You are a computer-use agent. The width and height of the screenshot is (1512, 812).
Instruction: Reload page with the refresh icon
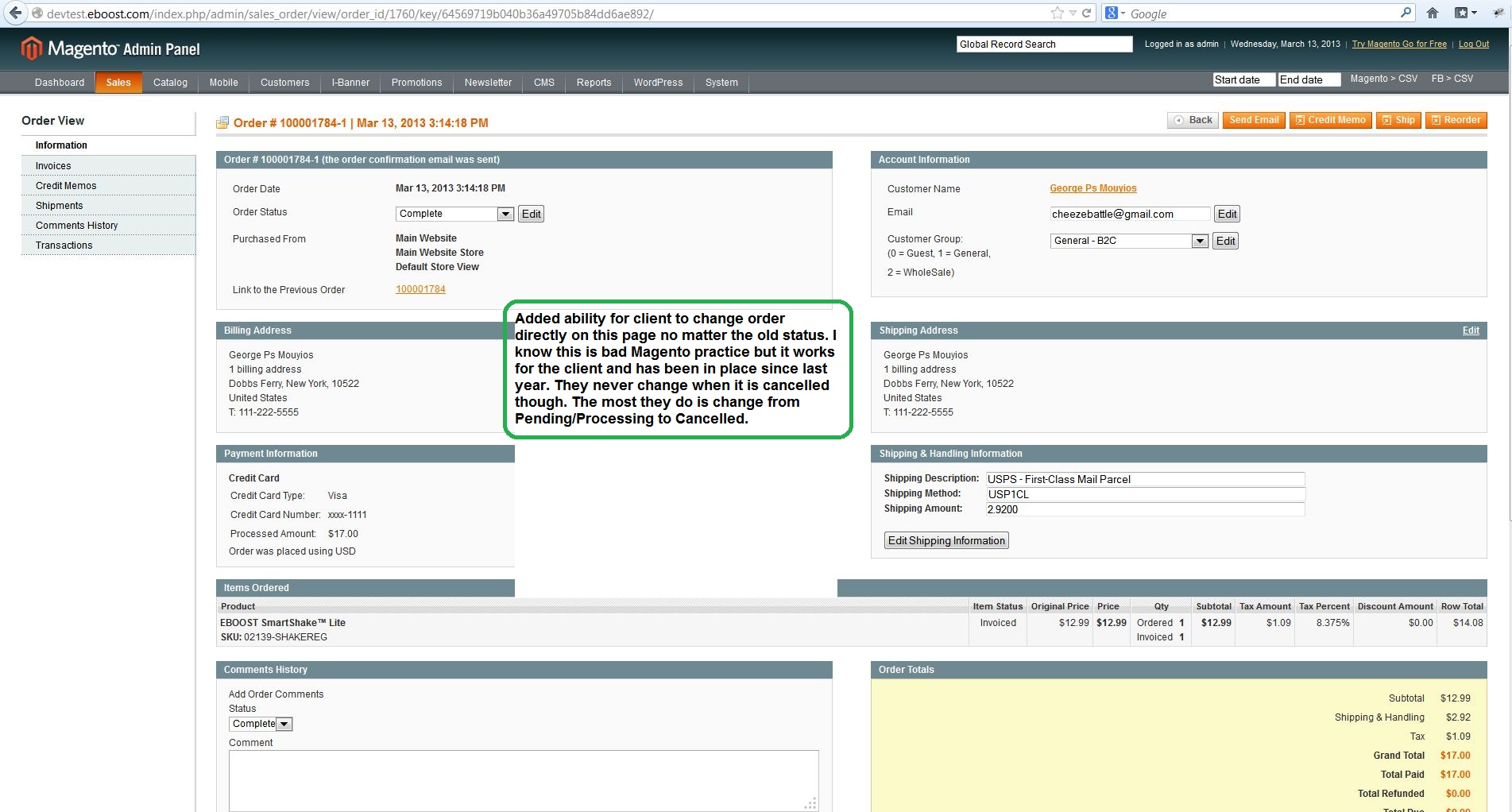coord(1086,13)
